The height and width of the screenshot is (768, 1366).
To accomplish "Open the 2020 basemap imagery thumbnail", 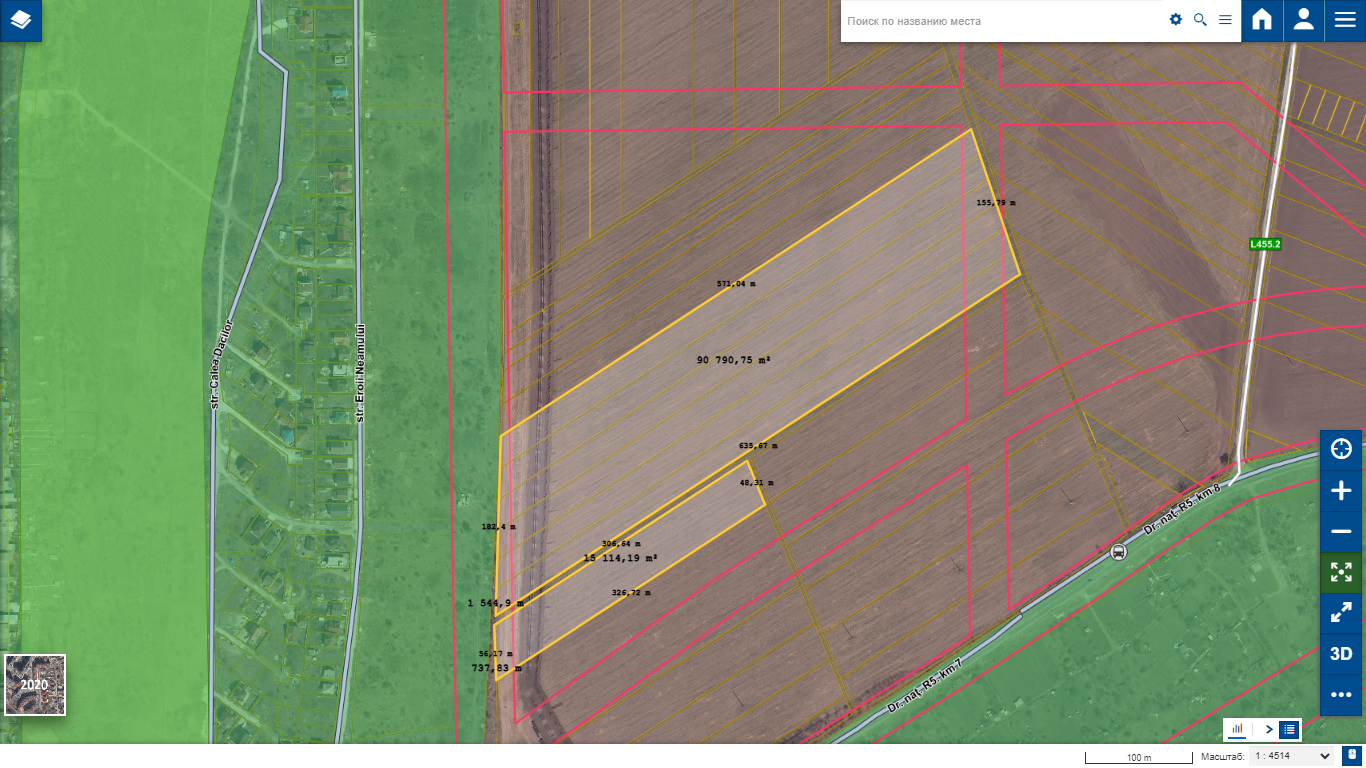I will (x=35, y=685).
